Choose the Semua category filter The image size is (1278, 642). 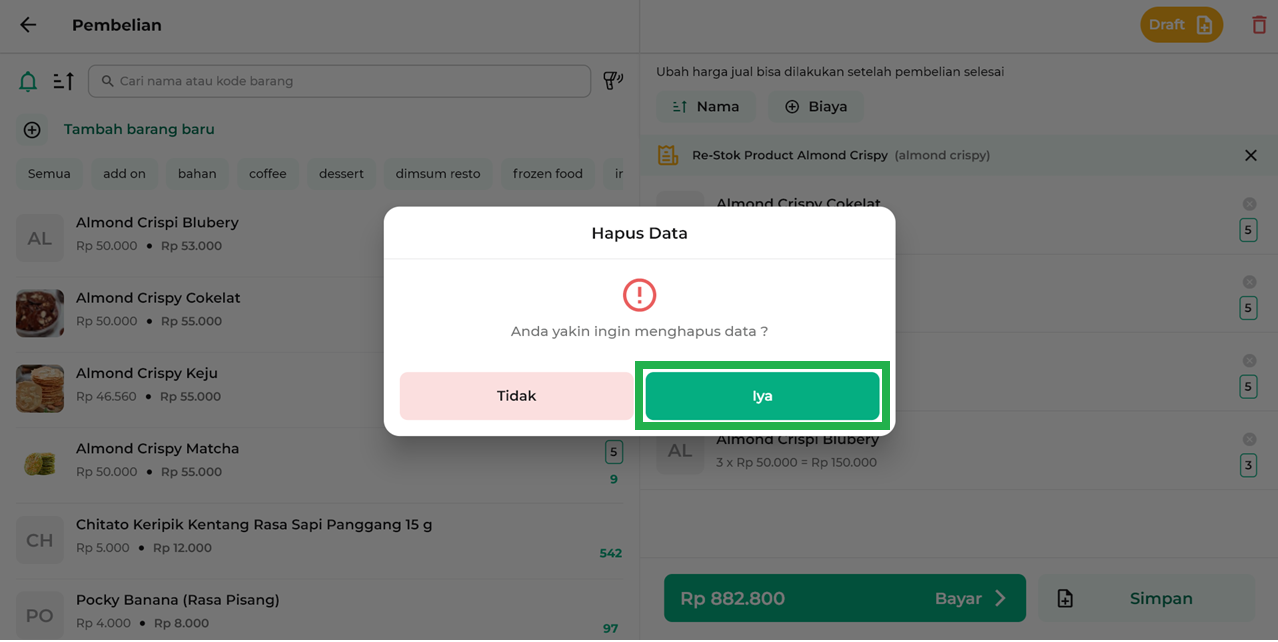coord(49,174)
